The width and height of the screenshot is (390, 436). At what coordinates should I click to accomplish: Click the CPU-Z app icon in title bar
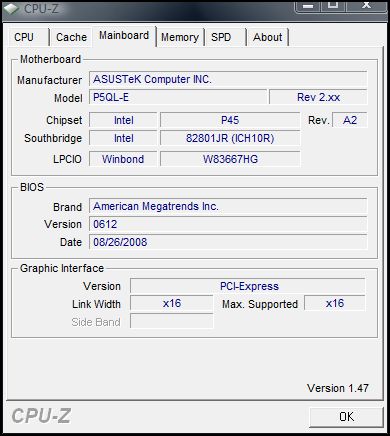(11, 9)
